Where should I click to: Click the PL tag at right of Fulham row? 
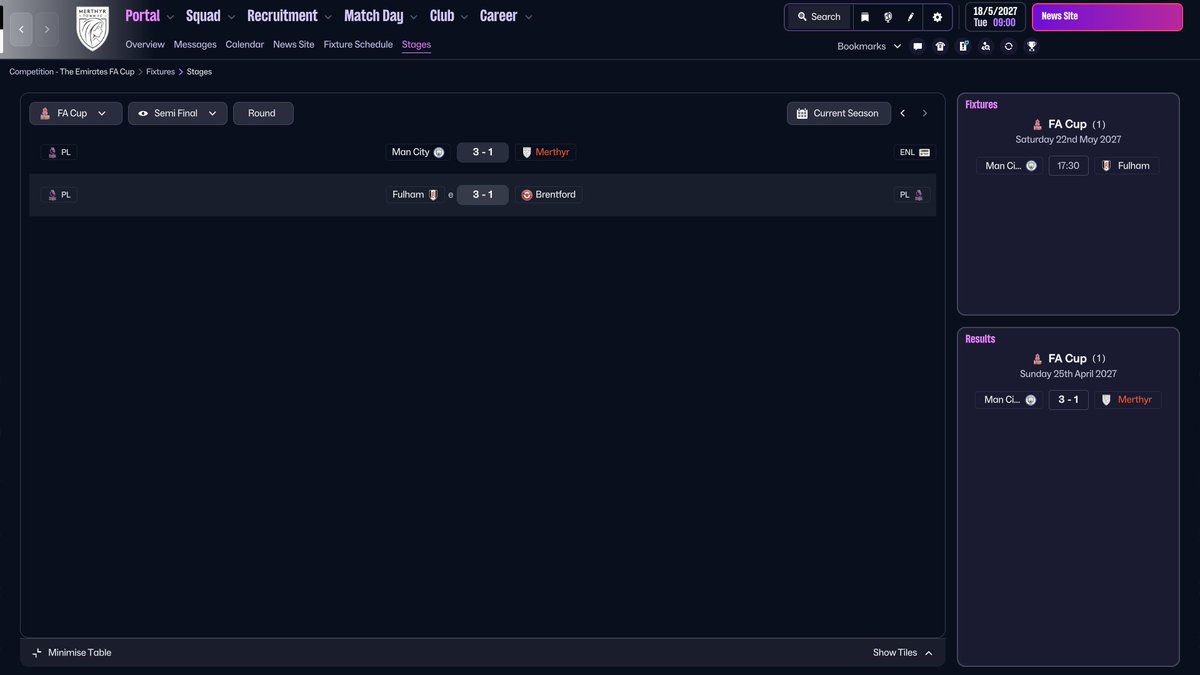pyautogui.click(x=911, y=195)
